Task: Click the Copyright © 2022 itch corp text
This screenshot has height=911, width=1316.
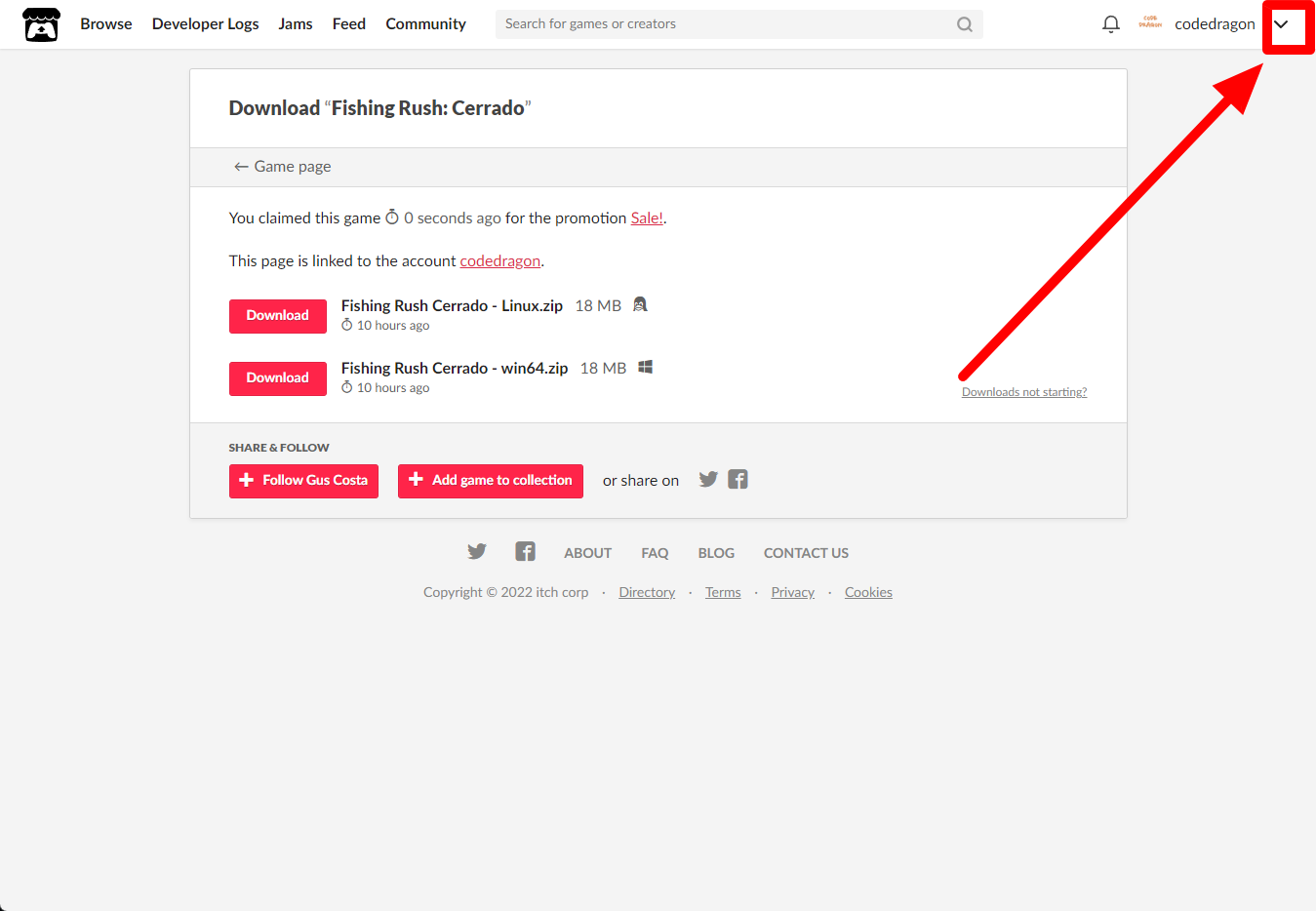Action: [506, 593]
